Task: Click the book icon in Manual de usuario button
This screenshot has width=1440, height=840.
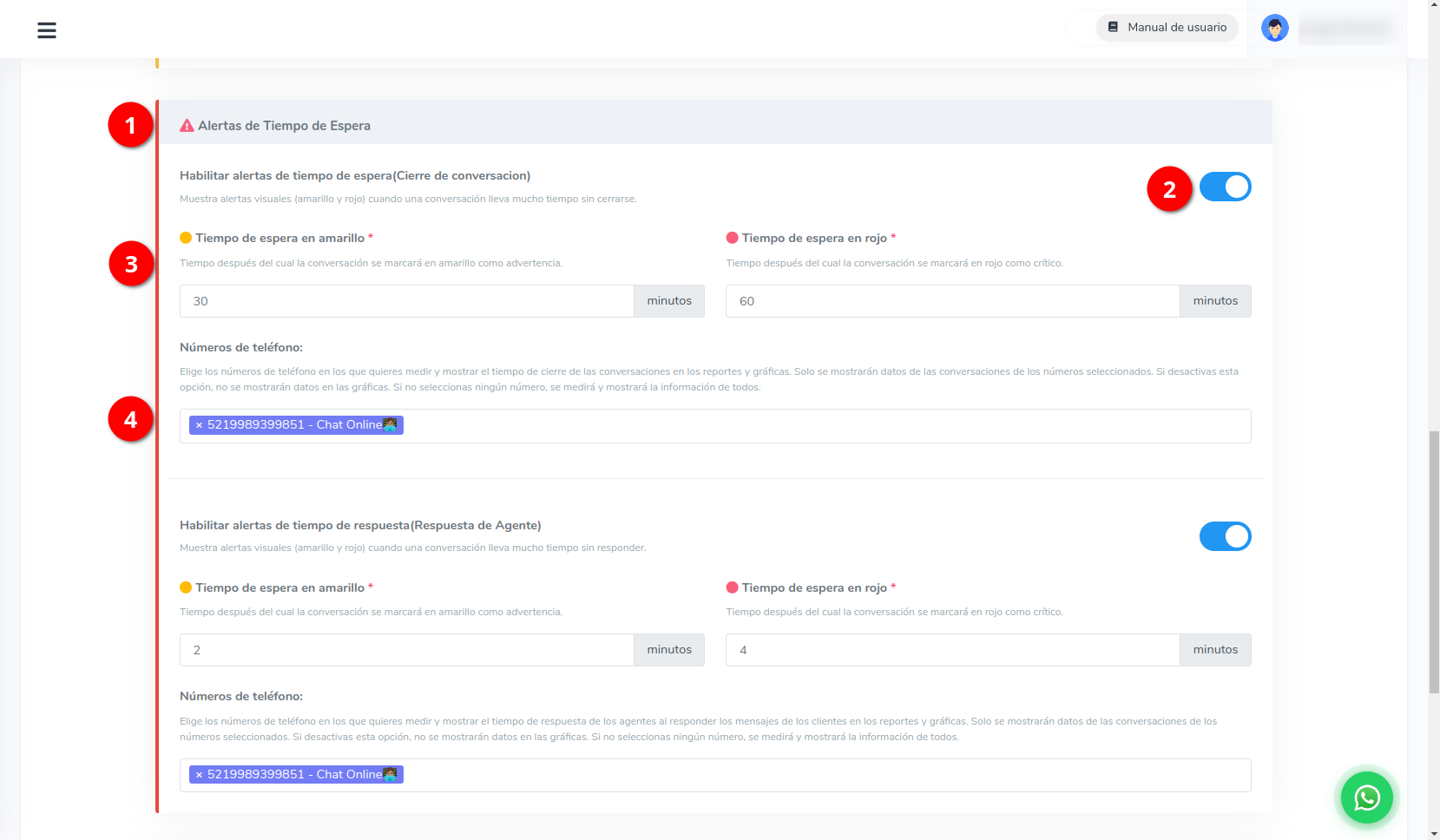Action: pos(1112,27)
